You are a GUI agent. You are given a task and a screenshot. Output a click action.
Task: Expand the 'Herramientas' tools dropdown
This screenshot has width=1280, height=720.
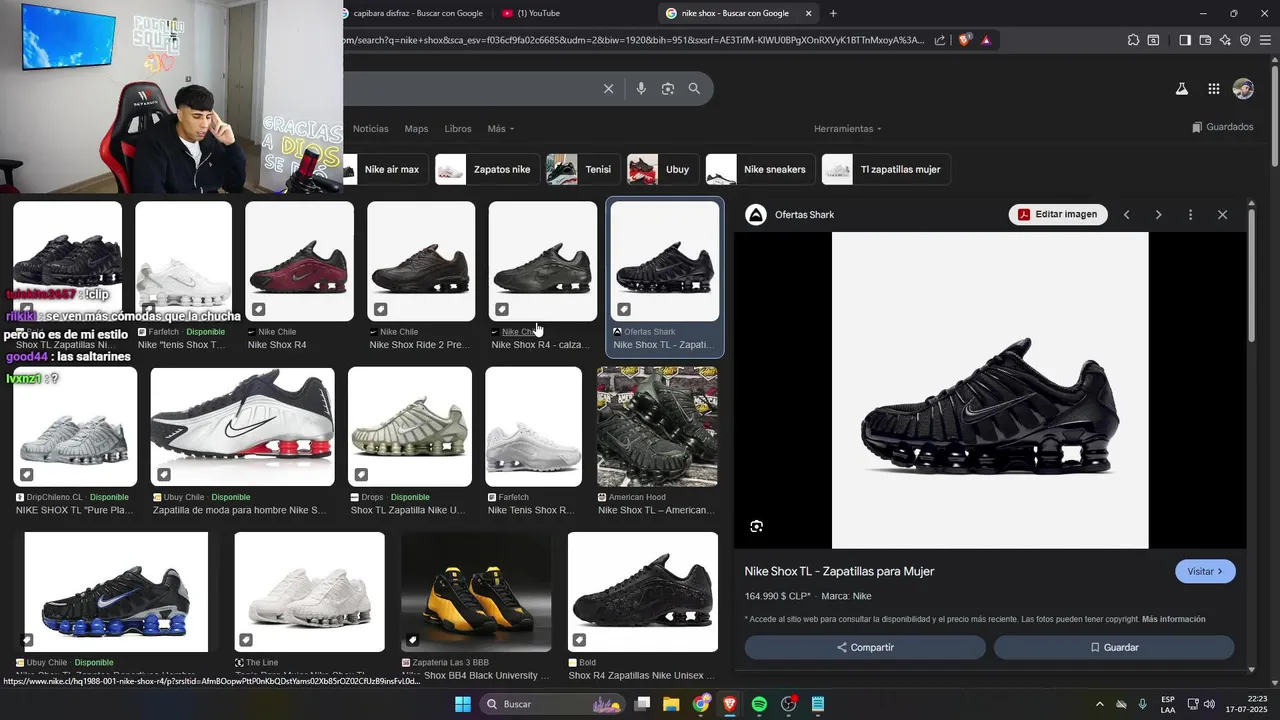[x=848, y=129]
